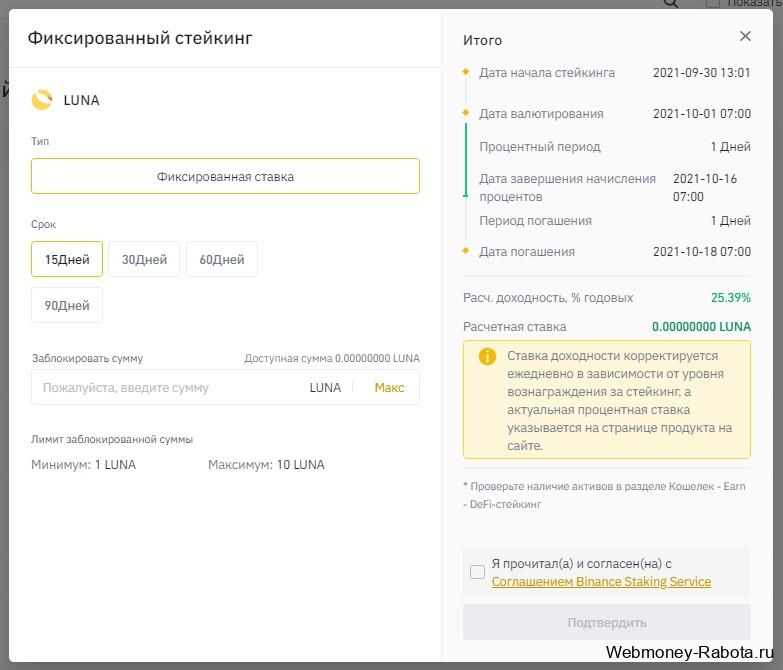Click the Заблокировать сумму label
The image size is (783, 670).
coord(87,358)
